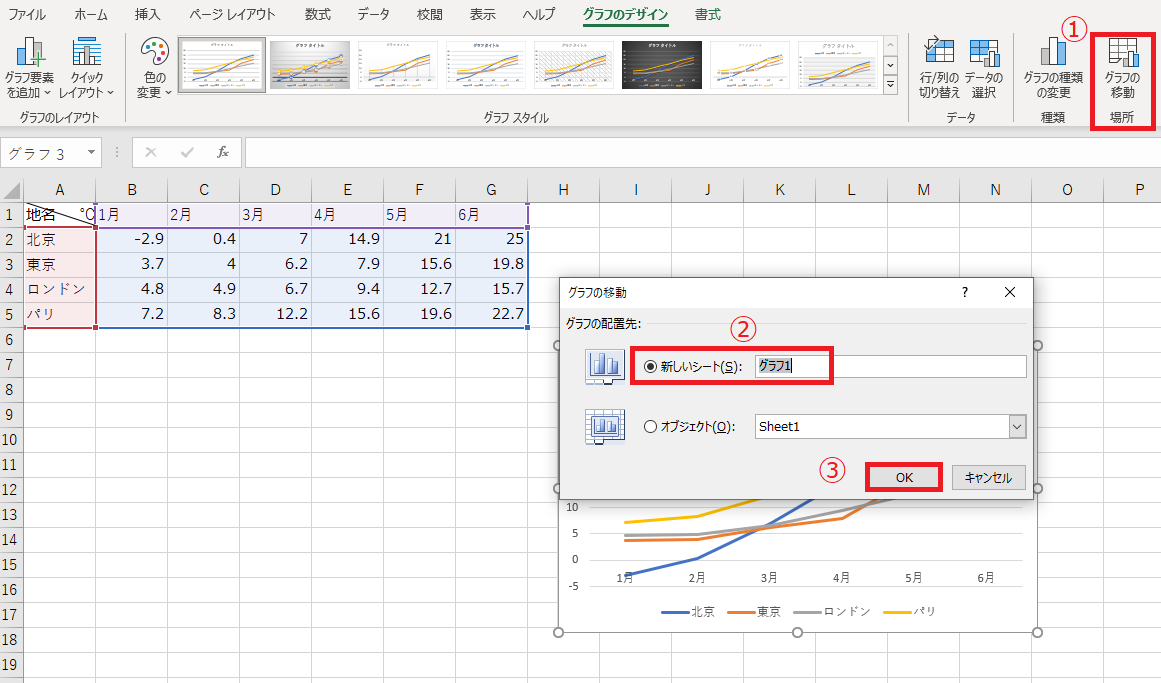
Task: Show the previous row of chart styles
Action: click(x=891, y=46)
